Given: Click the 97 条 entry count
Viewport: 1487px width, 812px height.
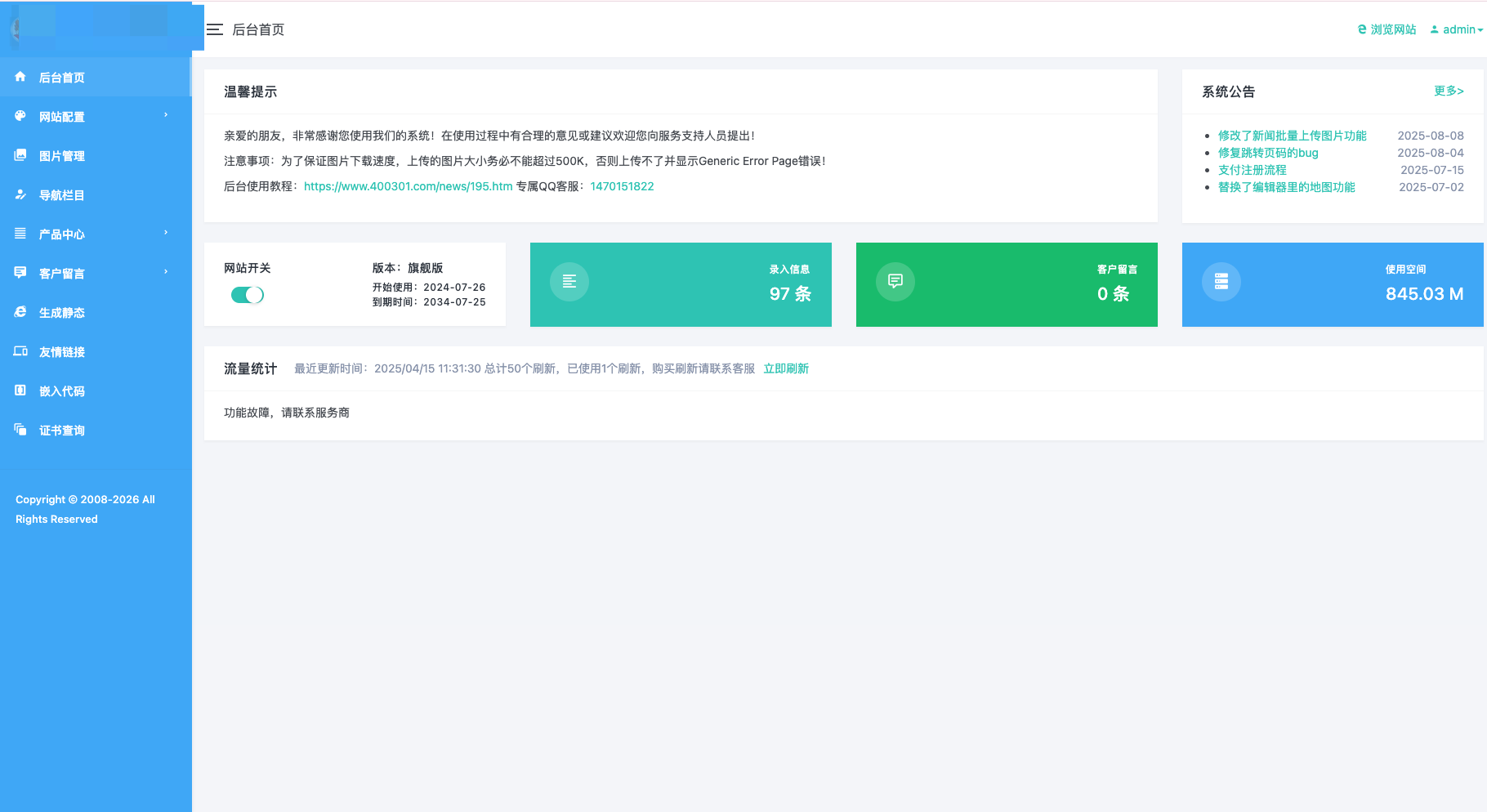Looking at the screenshot, I should pos(790,294).
